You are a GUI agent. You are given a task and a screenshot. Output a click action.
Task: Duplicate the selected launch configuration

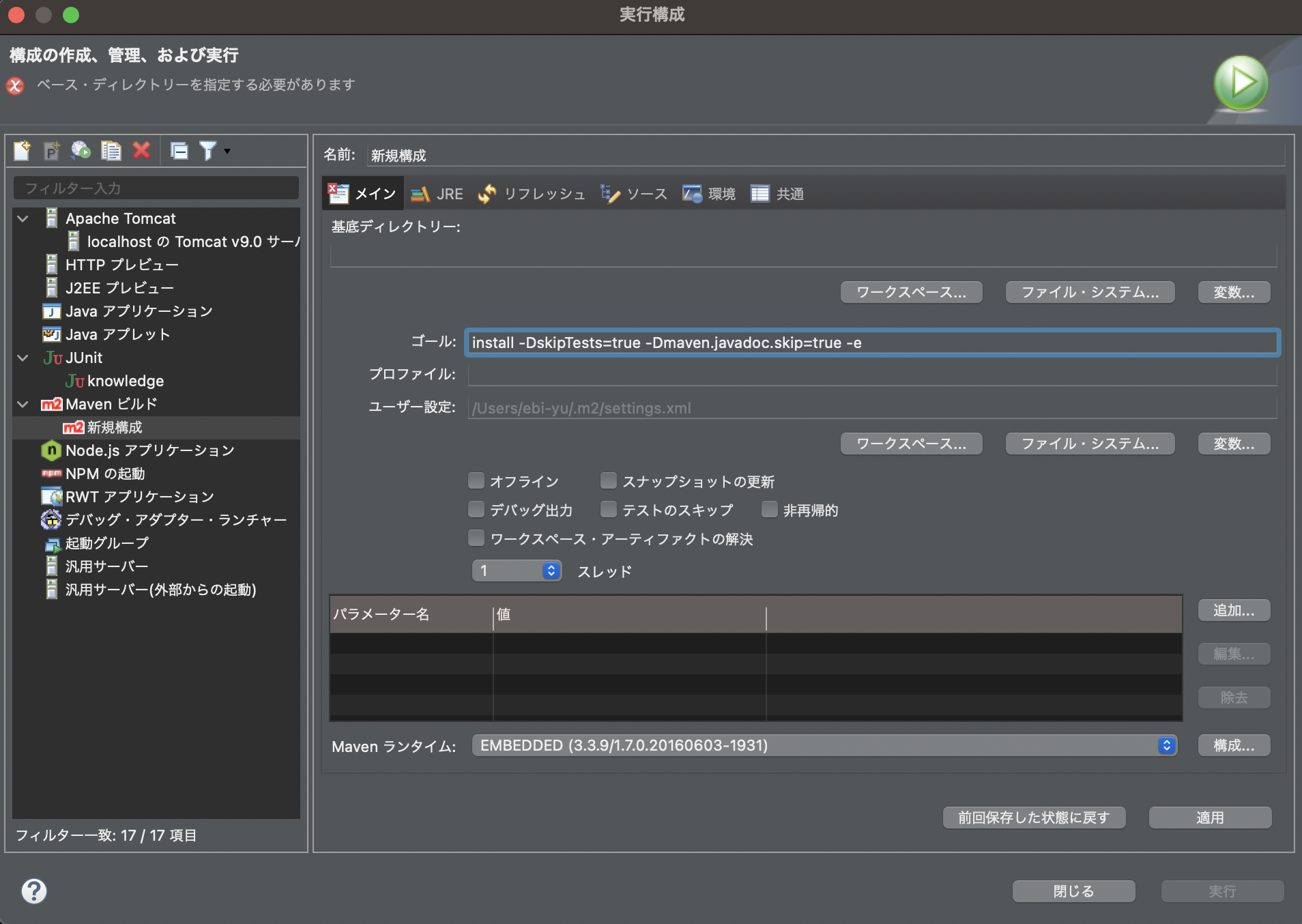(x=110, y=150)
